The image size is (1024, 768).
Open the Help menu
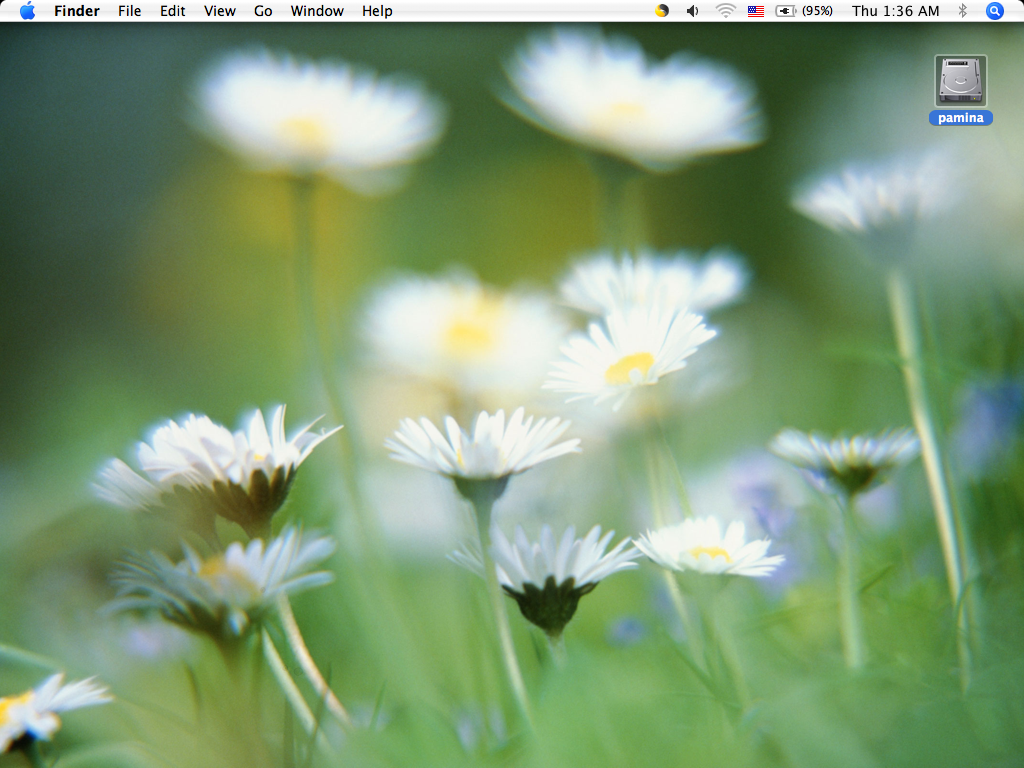point(377,11)
